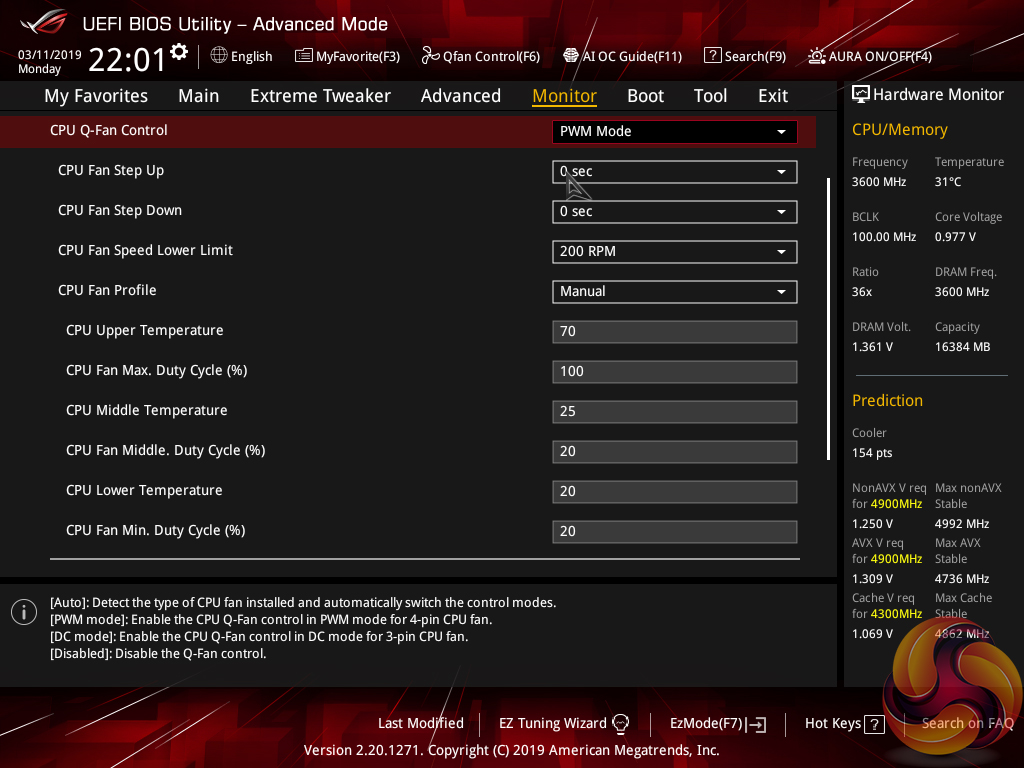This screenshot has height=768, width=1024.
Task: Switch to the Main tab
Action: coord(199,96)
